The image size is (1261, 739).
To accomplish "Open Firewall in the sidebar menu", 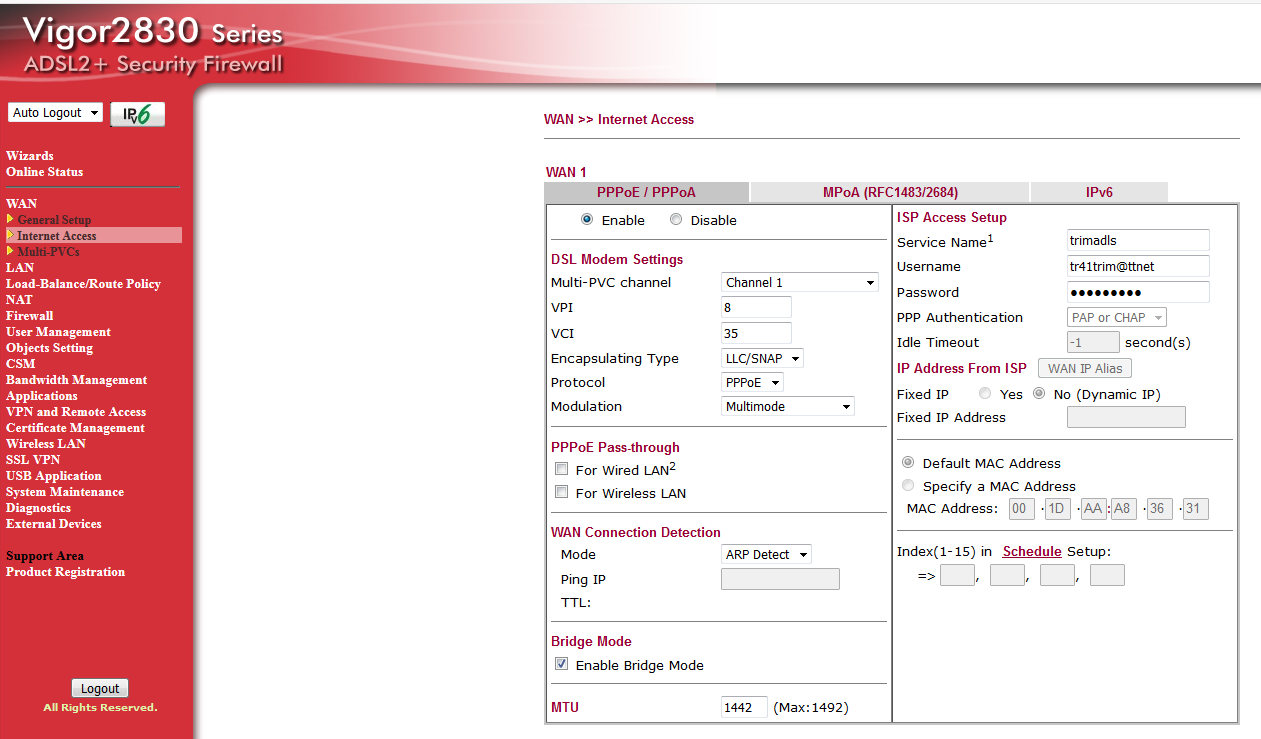I will point(29,316).
